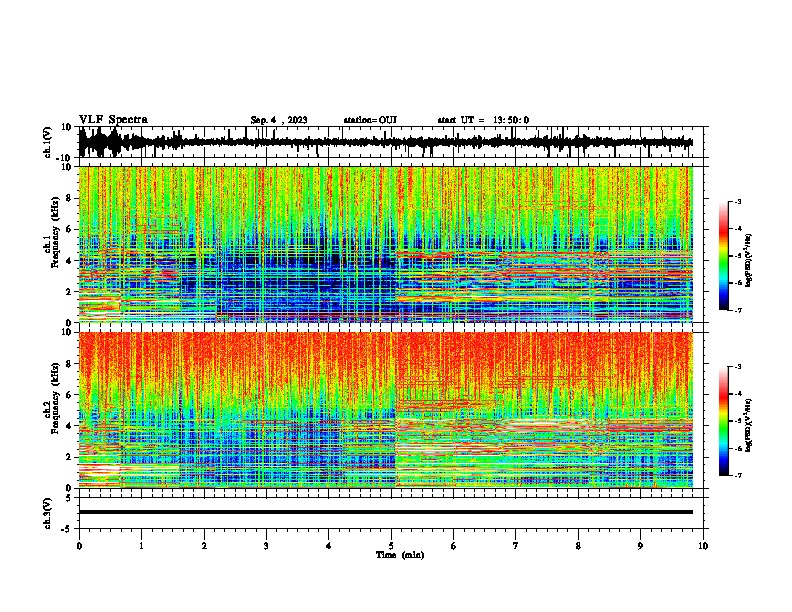
Task: Click time axis tick label "2"
Action: pyautogui.click(x=204, y=546)
